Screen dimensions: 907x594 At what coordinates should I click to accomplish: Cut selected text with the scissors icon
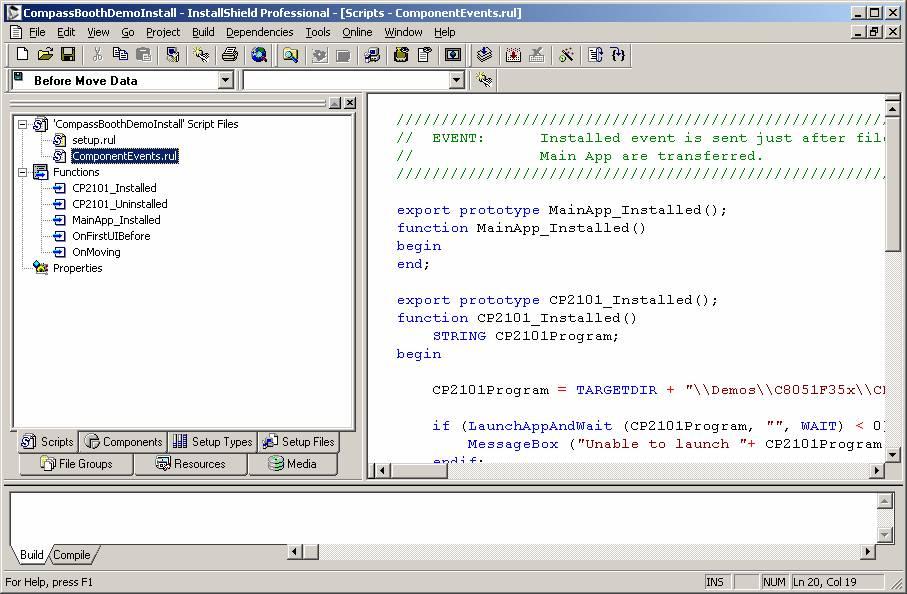pyautogui.click(x=97, y=55)
